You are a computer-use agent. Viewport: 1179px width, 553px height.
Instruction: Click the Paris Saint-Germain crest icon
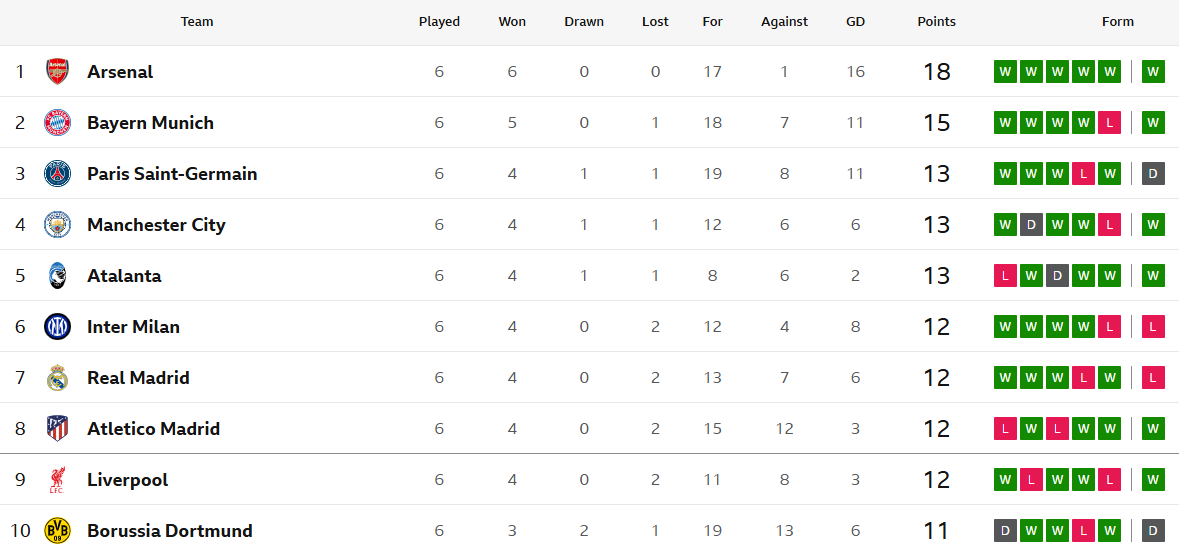point(57,173)
